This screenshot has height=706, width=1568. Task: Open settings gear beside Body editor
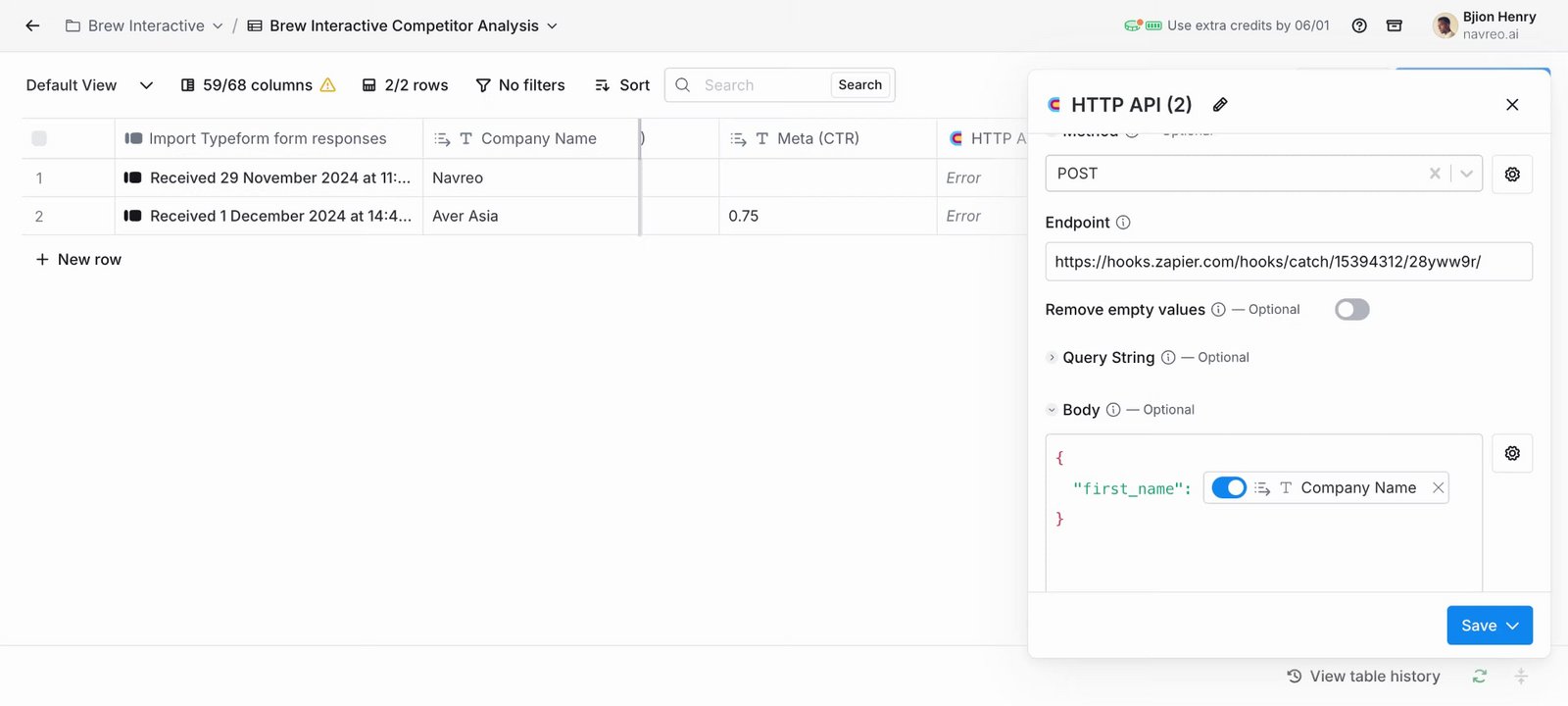pyautogui.click(x=1512, y=454)
